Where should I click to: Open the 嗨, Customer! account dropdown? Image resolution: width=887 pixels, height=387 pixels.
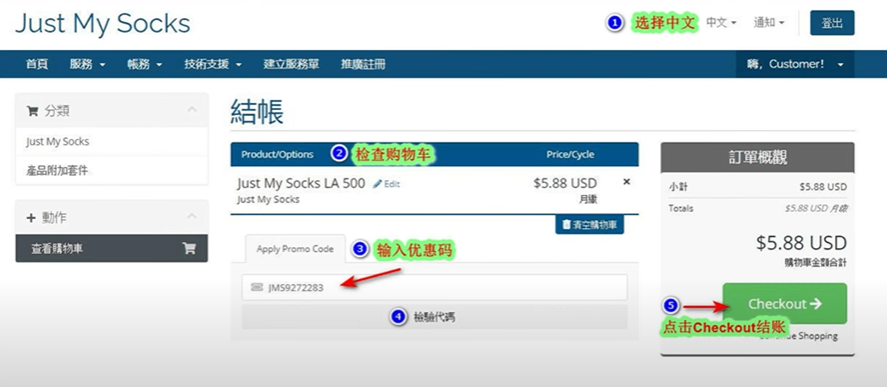[x=795, y=64]
